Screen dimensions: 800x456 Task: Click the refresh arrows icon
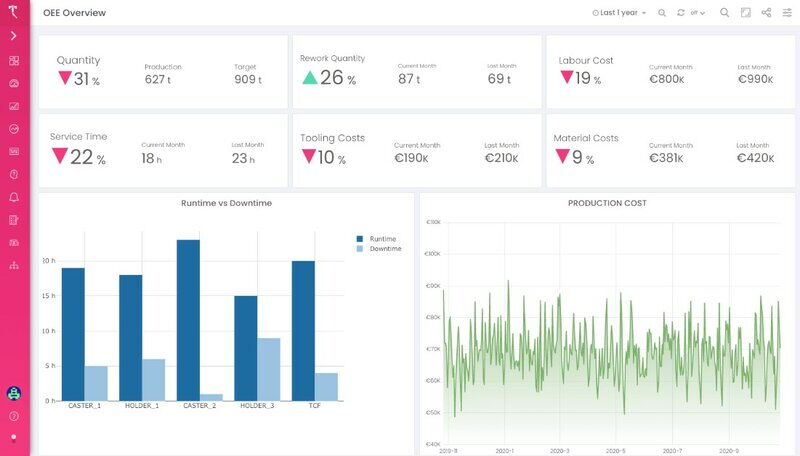click(x=681, y=13)
